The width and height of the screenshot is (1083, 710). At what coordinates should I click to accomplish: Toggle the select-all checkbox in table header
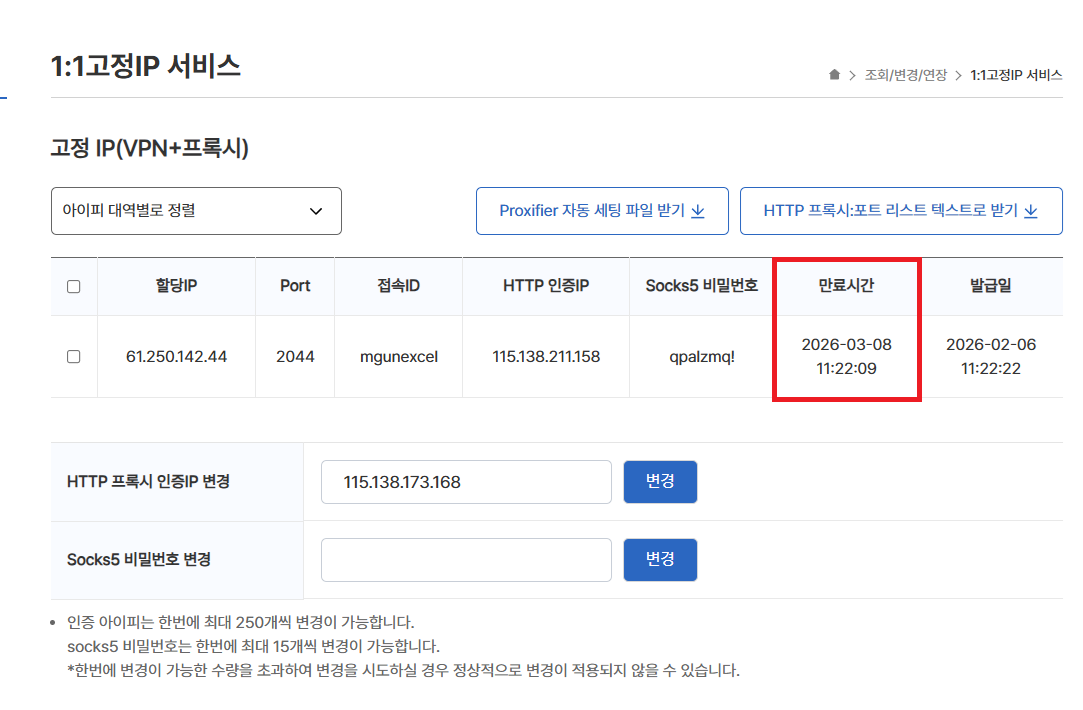pos(73,286)
